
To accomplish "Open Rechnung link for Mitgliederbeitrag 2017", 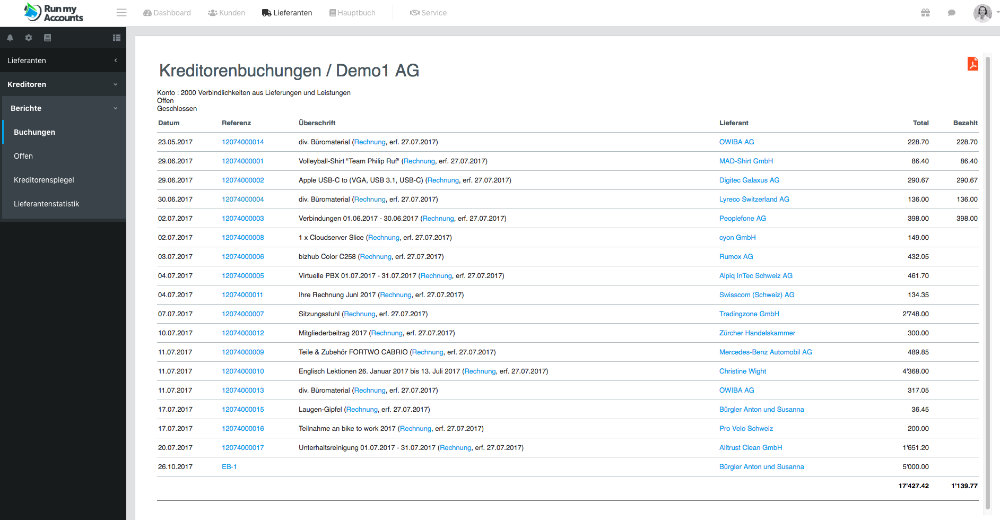I will coord(387,333).
